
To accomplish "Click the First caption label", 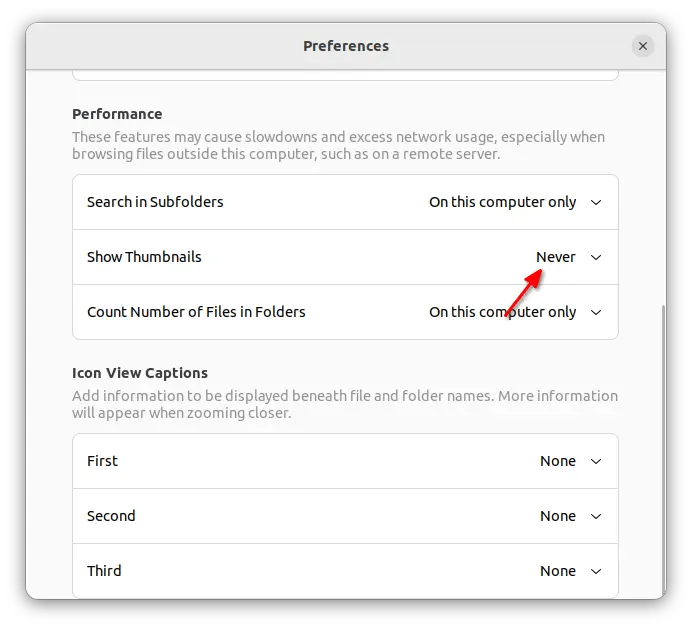I will pyautogui.click(x=102, y=461).
